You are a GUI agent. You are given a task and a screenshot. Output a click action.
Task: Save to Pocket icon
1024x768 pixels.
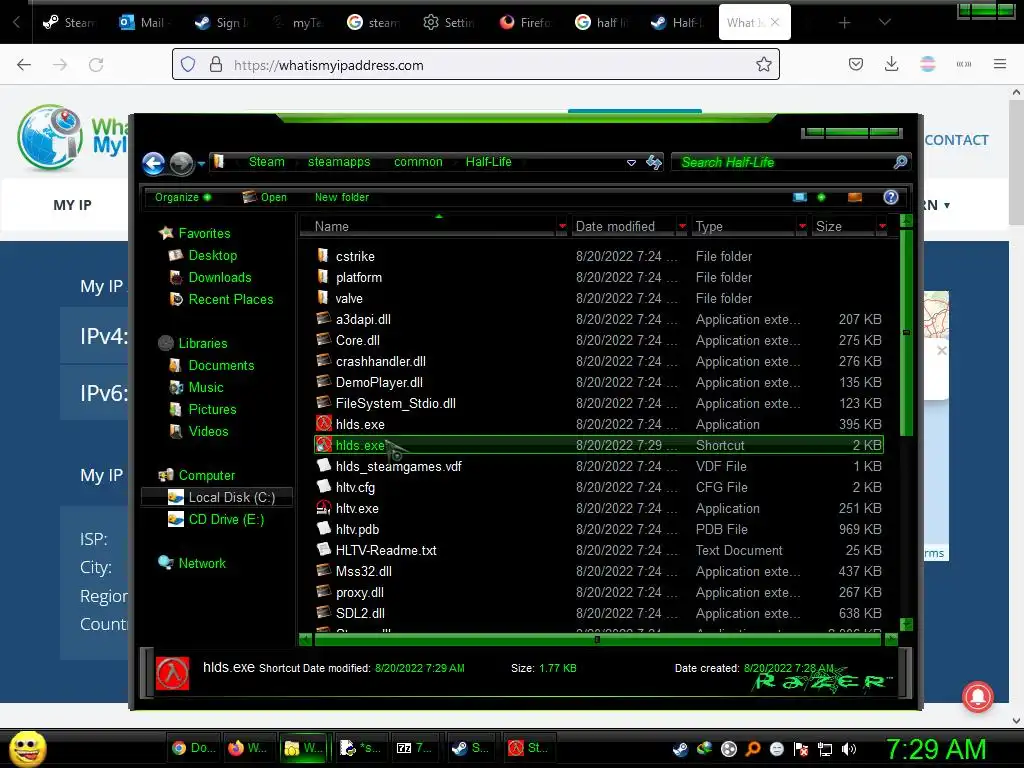tap(856, 64)
